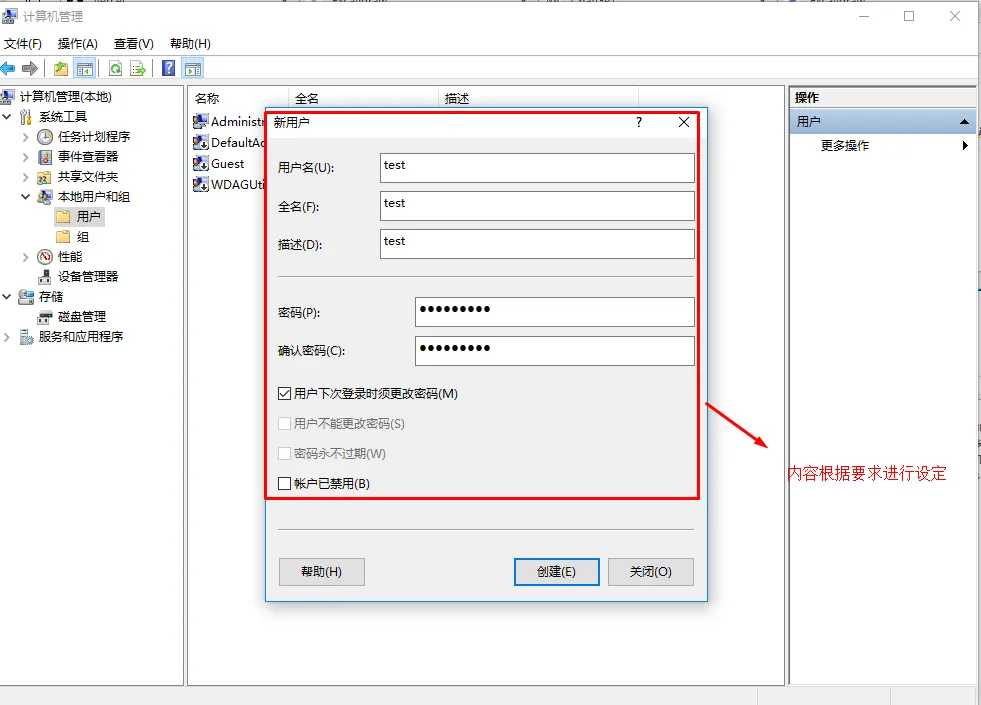
Task: Click the Back arrow toolbar icon
Action: coord(8,68)
